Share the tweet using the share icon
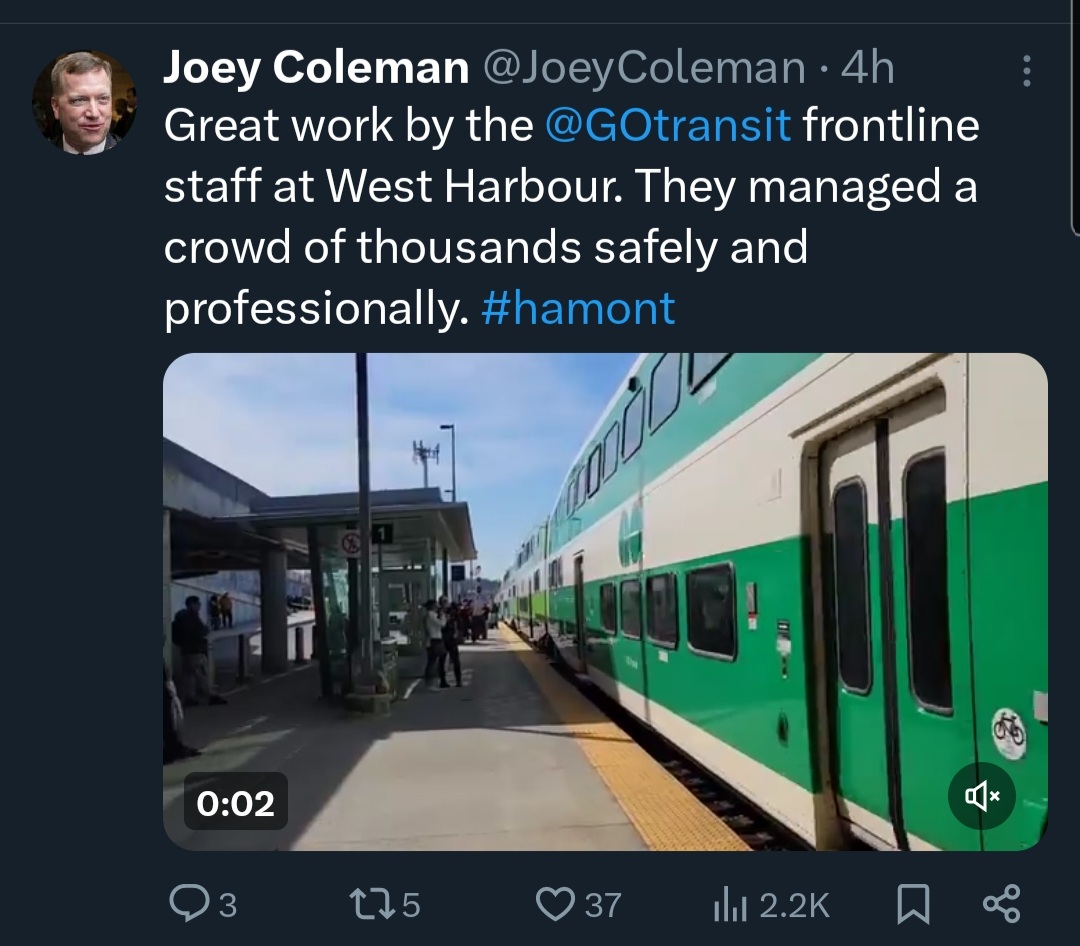The height and width of the screenshot is (946, 1080). coord(1001,905)
